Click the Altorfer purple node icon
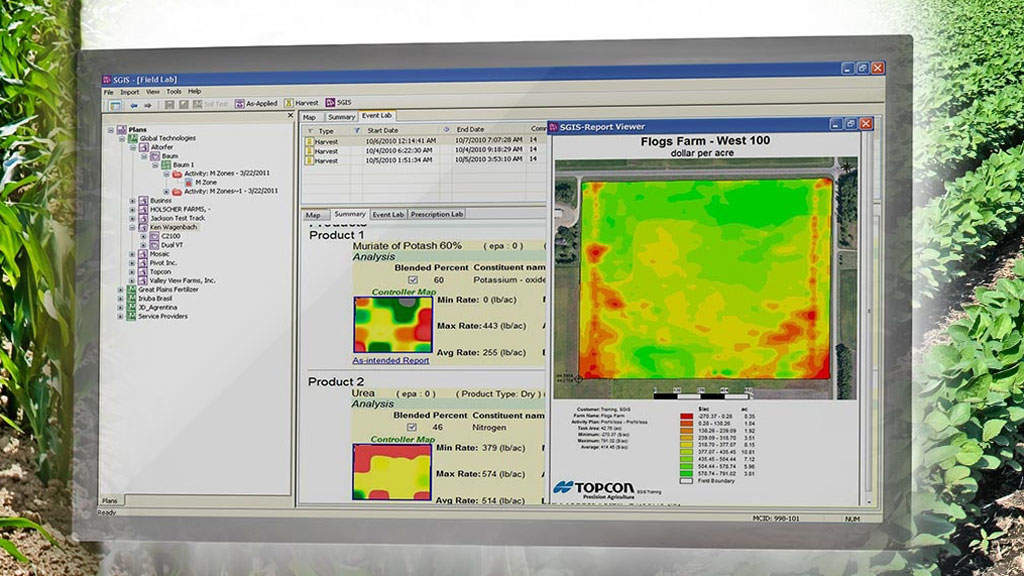This screenshot has height=576, width=1024. click(x=144, y=148)
